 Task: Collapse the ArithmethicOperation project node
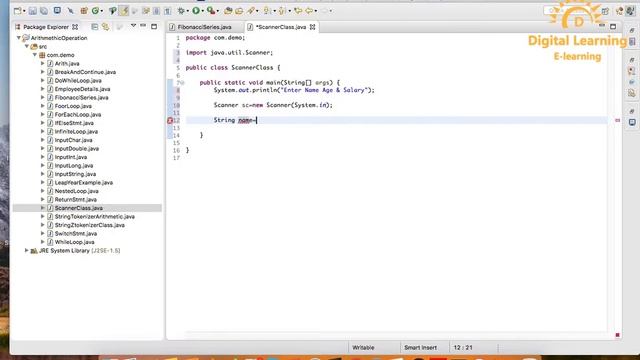(x=18, y=38)
